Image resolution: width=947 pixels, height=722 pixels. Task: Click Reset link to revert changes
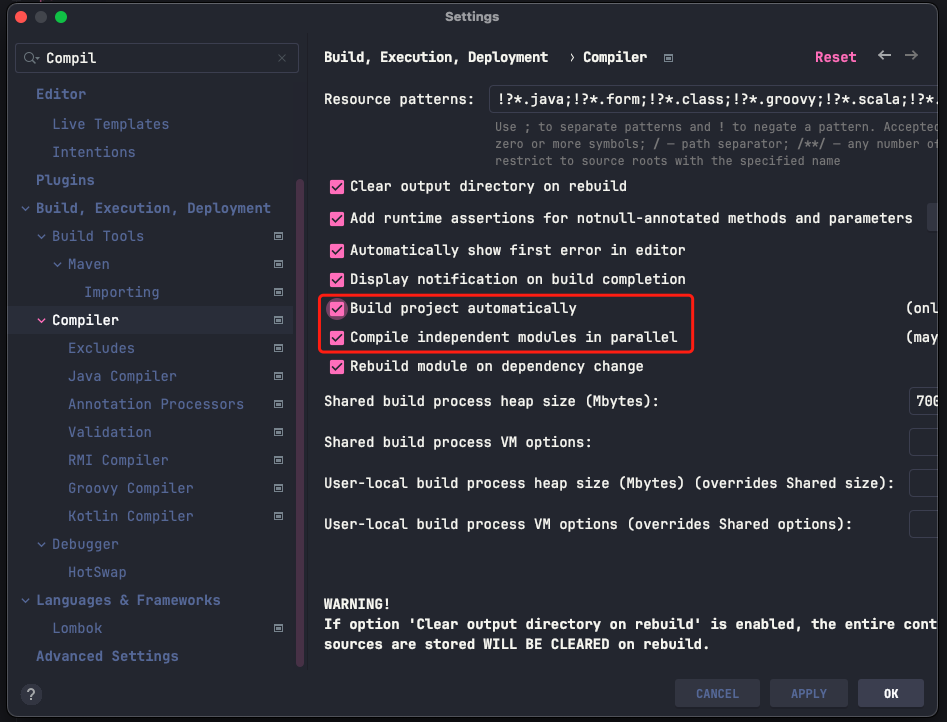coord(835,57)
